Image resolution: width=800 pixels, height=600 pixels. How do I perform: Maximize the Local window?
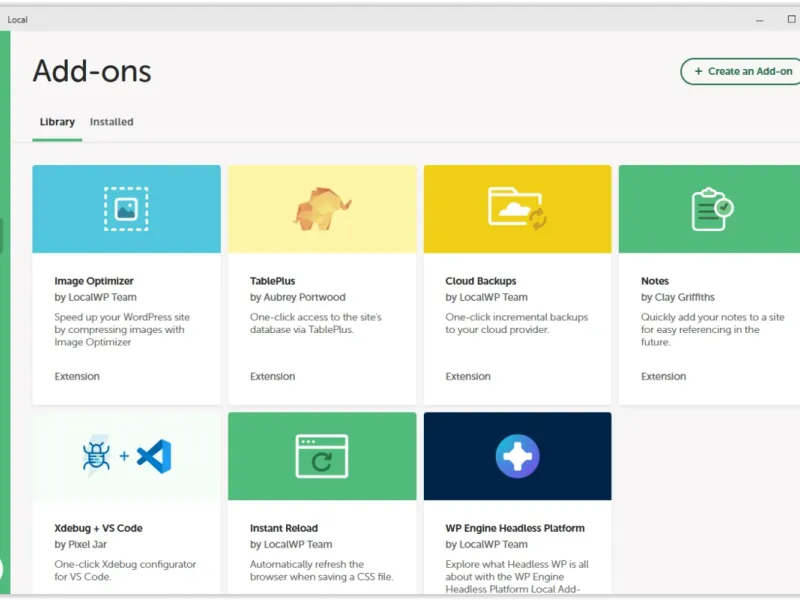click(791, 19)
